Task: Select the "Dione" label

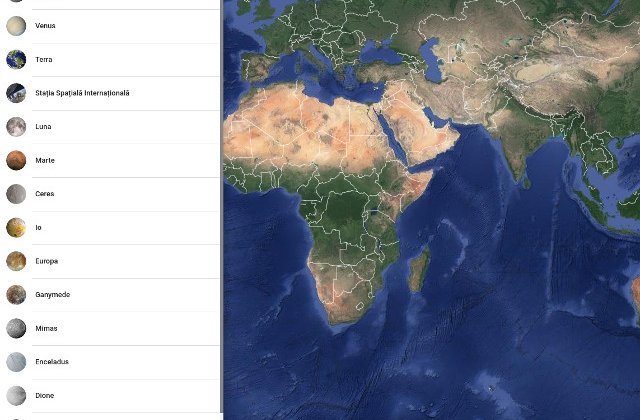Action: tap(44, 396)
